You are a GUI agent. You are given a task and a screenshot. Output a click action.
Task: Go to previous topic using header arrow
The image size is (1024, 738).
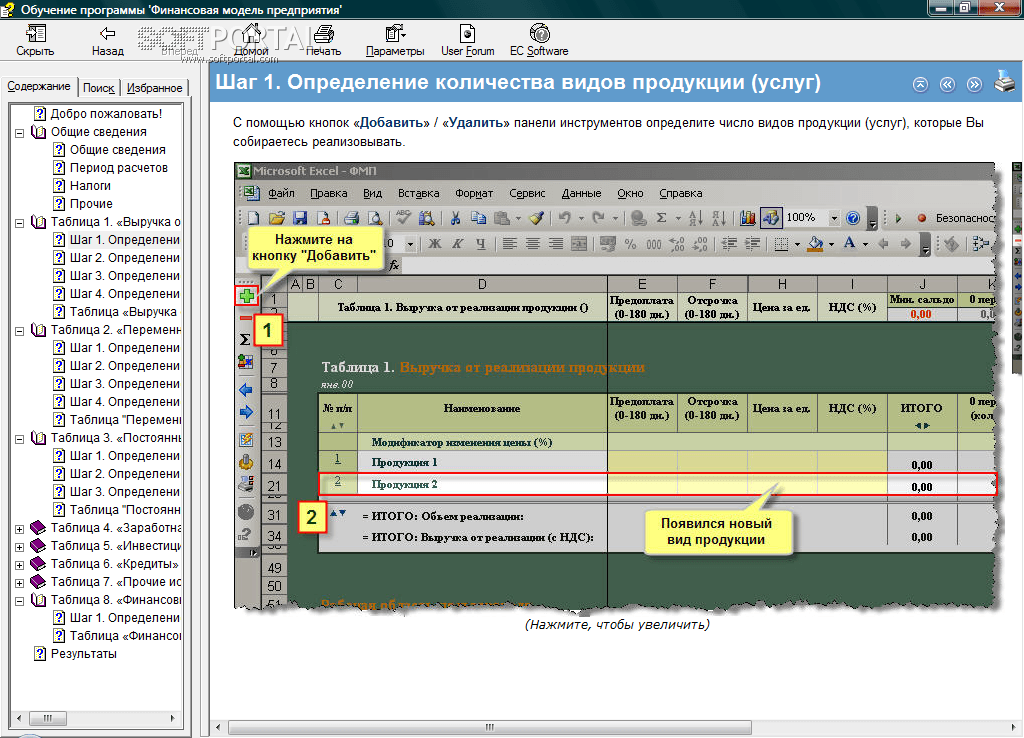click(x=946, y=85)
